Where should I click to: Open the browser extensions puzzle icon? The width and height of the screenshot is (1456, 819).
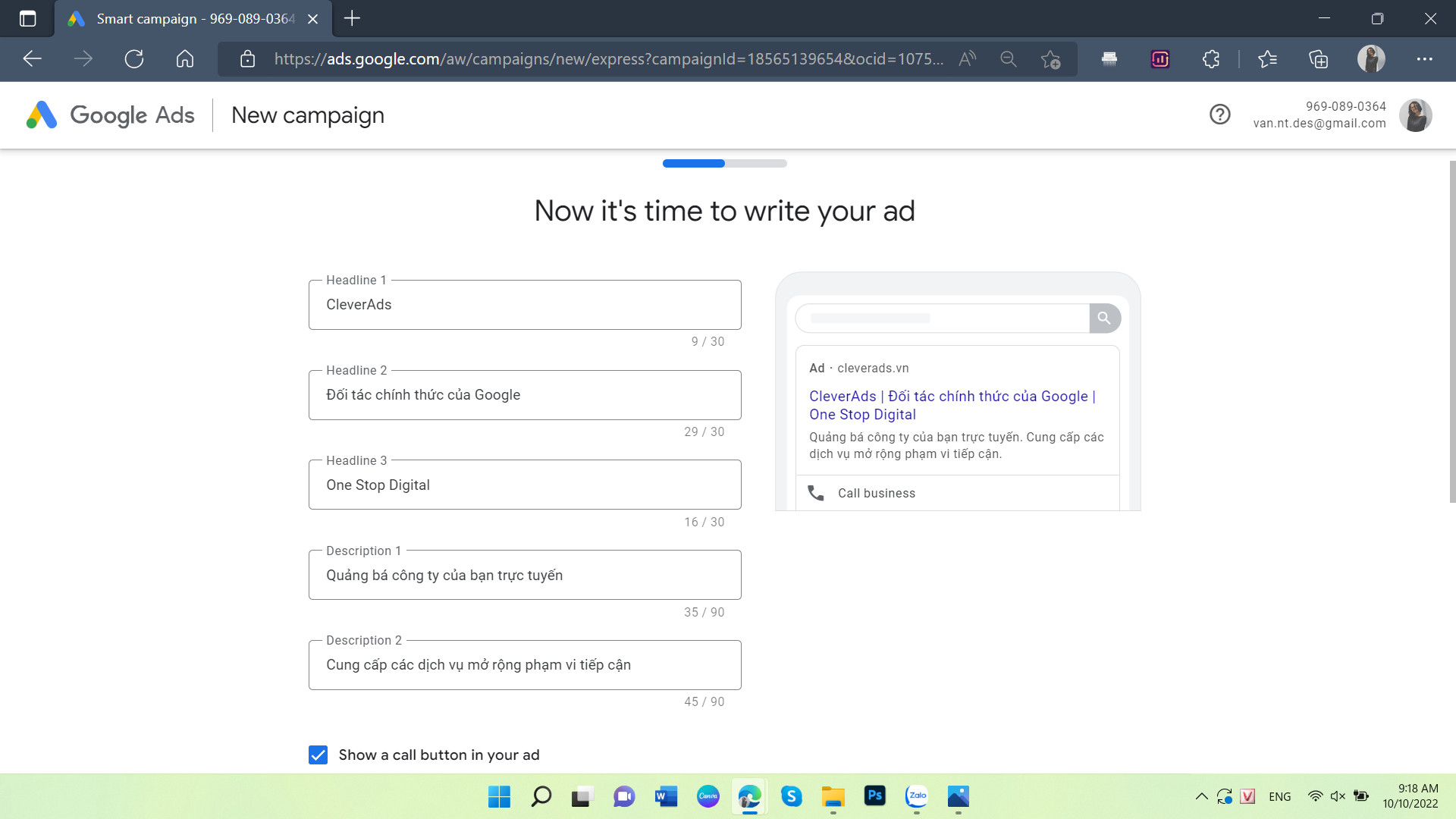tap(1211, 59)
